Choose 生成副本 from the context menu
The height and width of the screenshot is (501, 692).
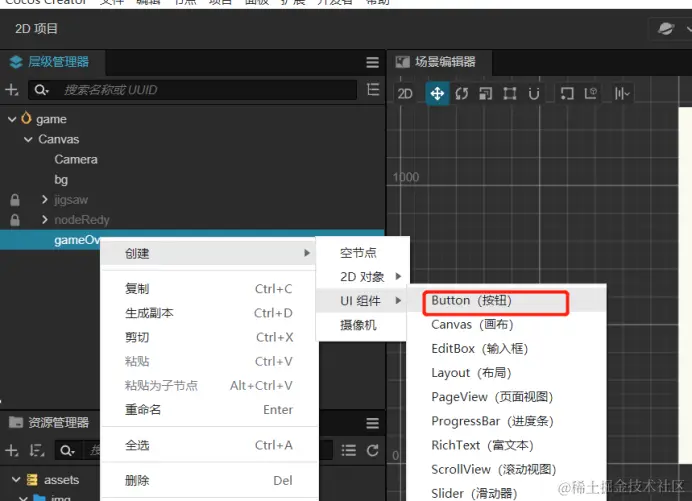point(208,313)
